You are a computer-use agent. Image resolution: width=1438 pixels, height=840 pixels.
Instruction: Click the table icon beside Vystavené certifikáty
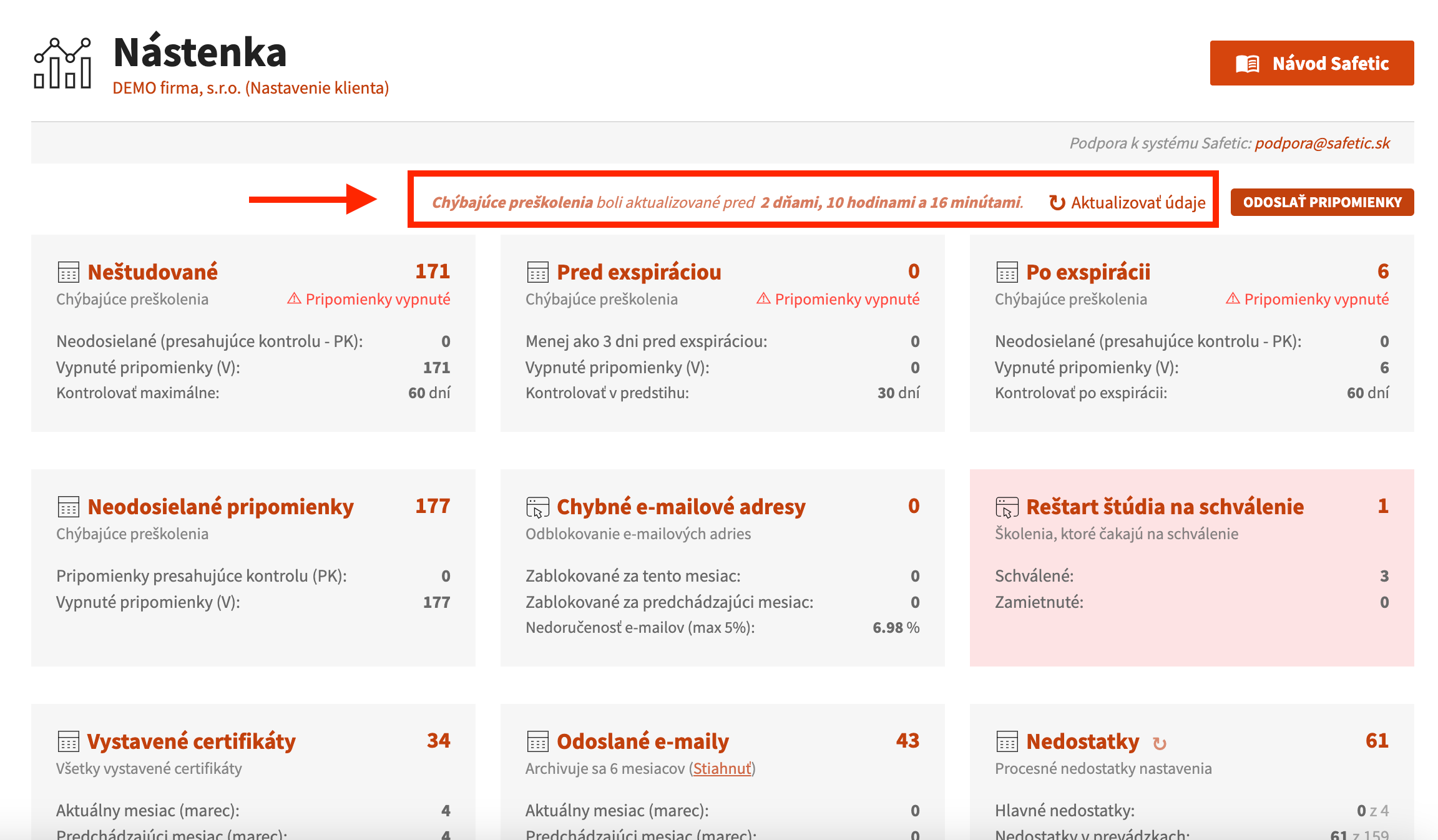pyautogui.click(x=68, y=741)
